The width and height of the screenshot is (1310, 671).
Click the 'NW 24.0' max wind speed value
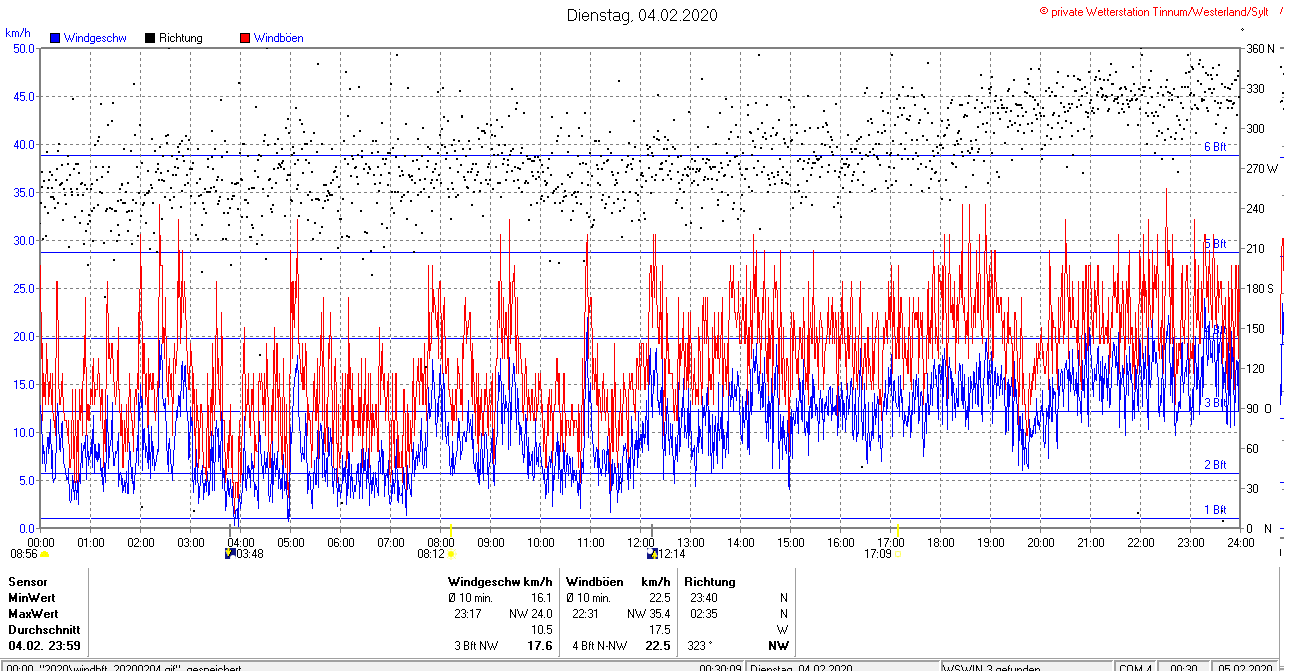pos(531,614)
